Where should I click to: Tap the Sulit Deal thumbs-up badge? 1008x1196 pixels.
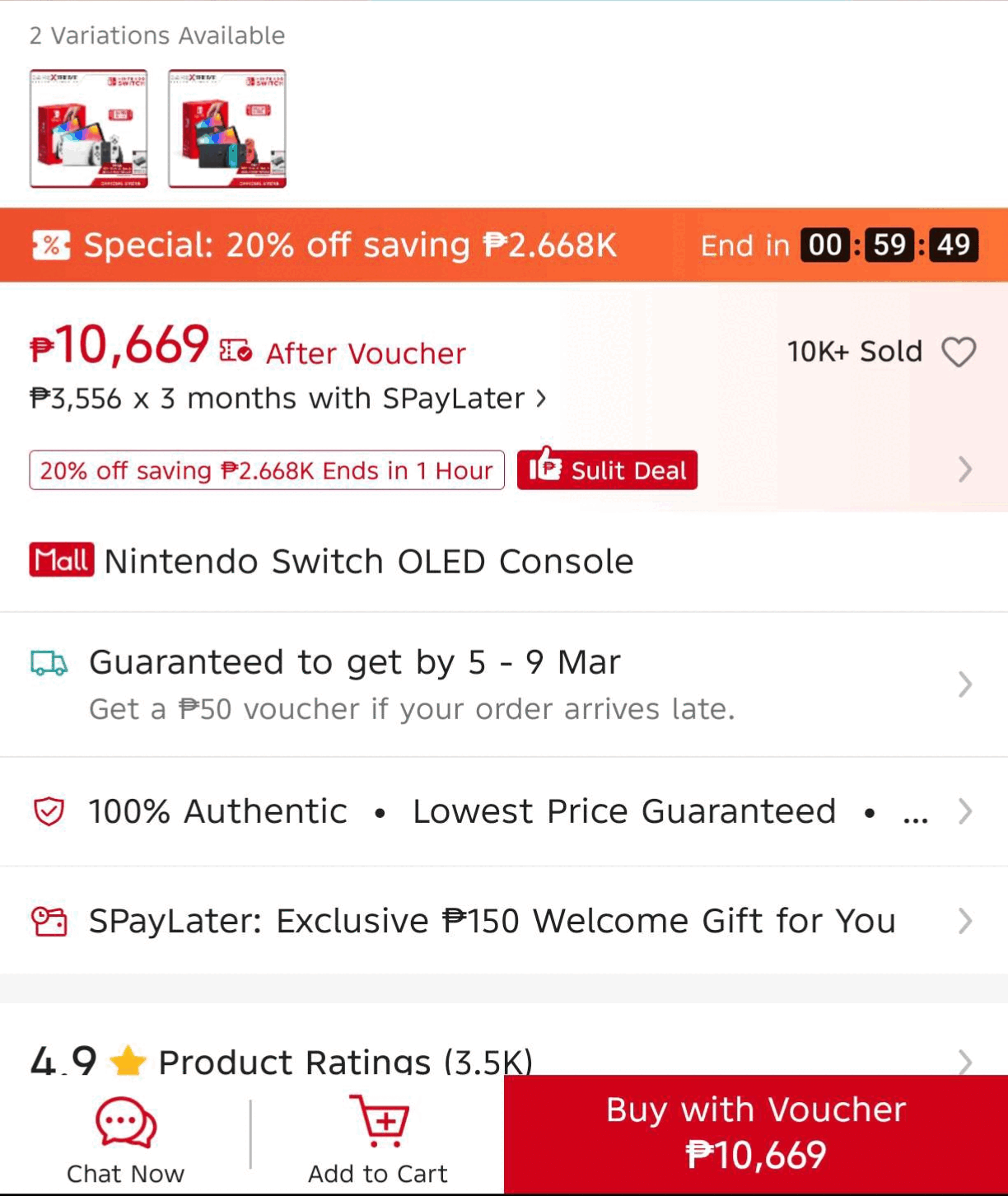point(607,470)
